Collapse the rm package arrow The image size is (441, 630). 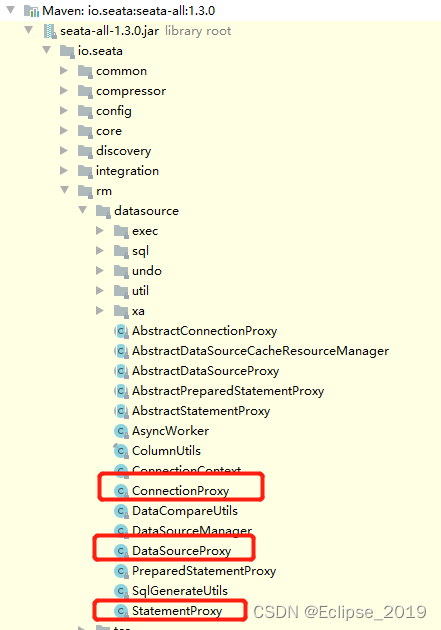[65, 190]
